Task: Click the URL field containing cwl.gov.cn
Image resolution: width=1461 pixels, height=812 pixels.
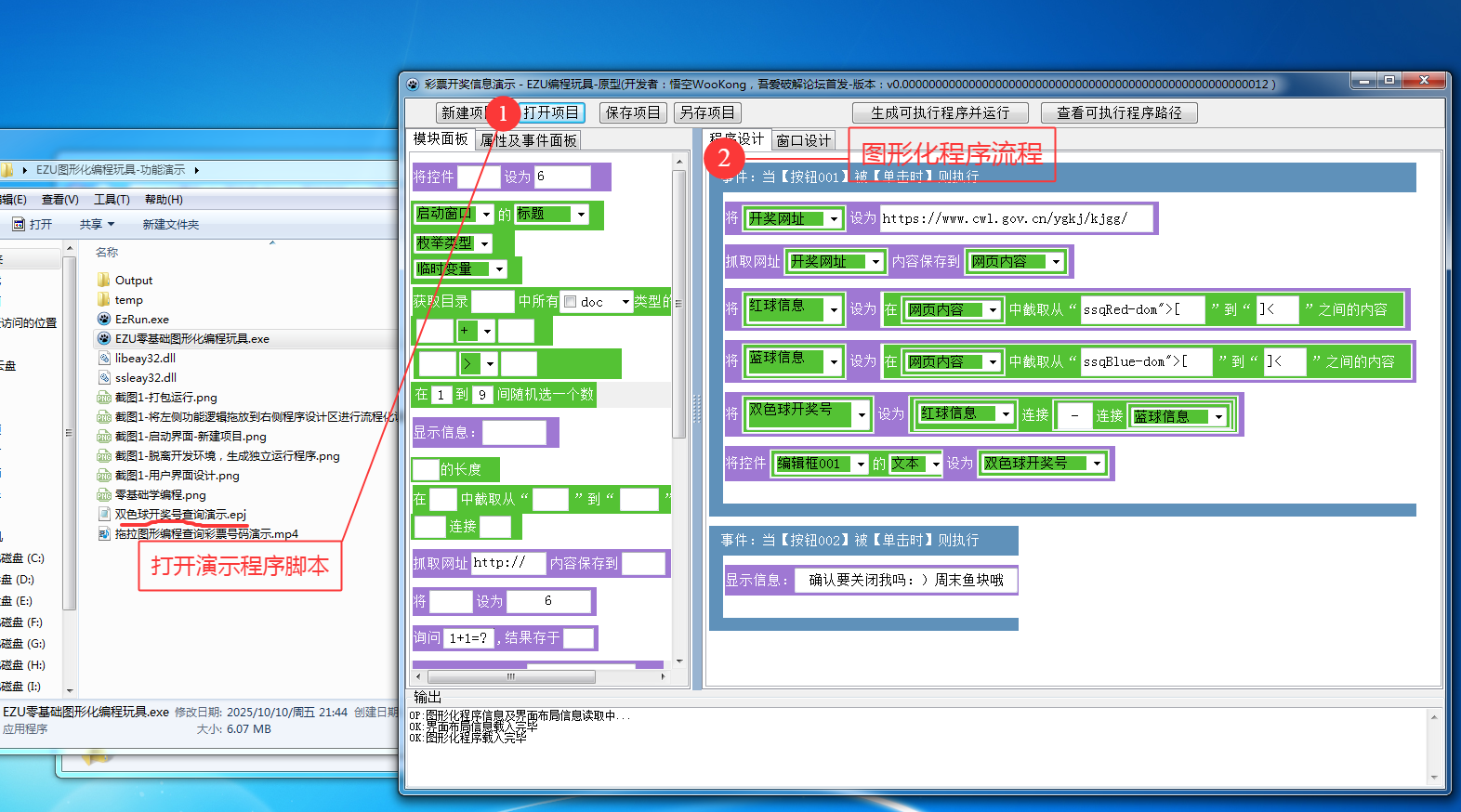Action: tap(1016, 218)
